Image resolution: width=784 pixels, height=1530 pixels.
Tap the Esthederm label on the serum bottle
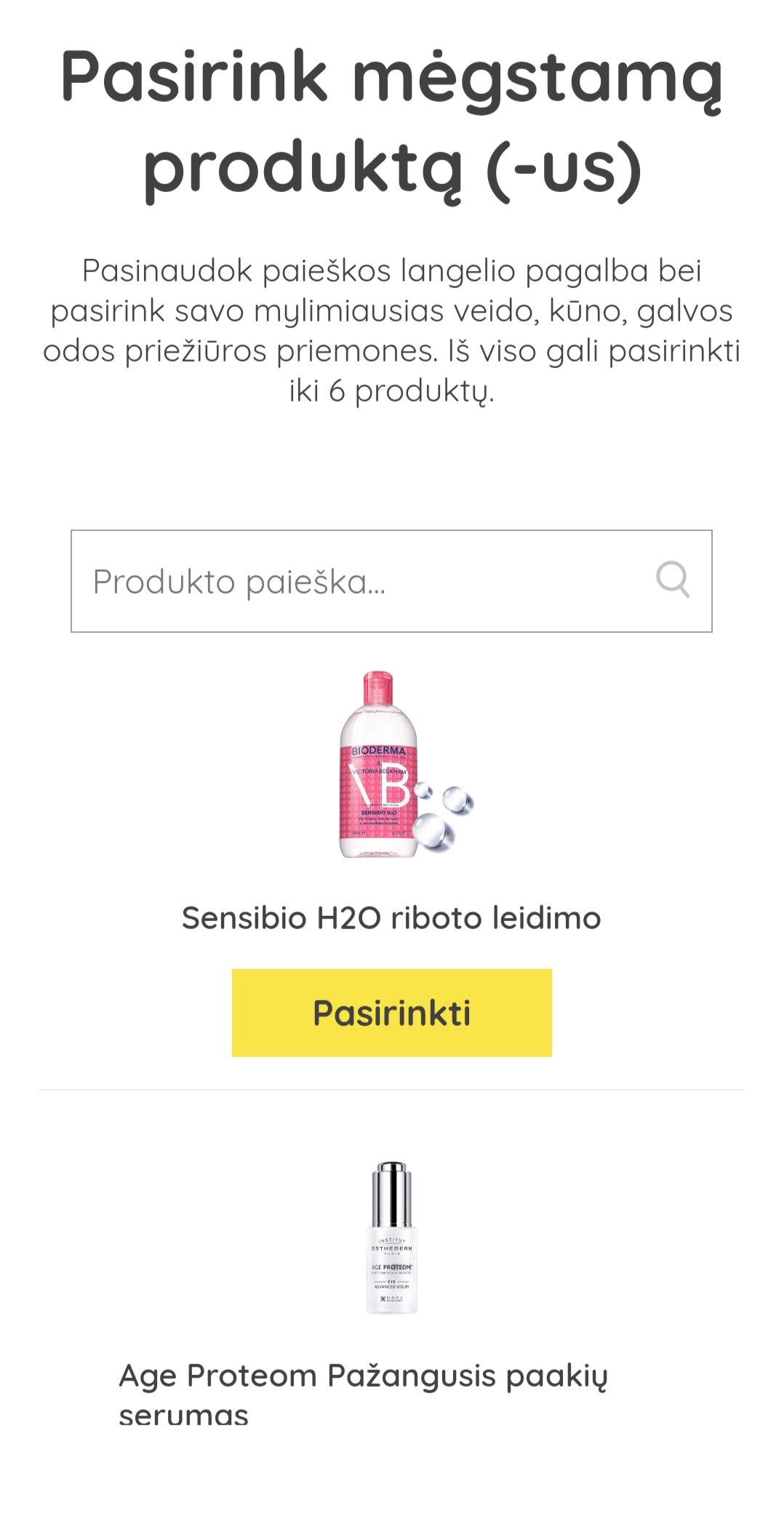tap(391, 1247)
